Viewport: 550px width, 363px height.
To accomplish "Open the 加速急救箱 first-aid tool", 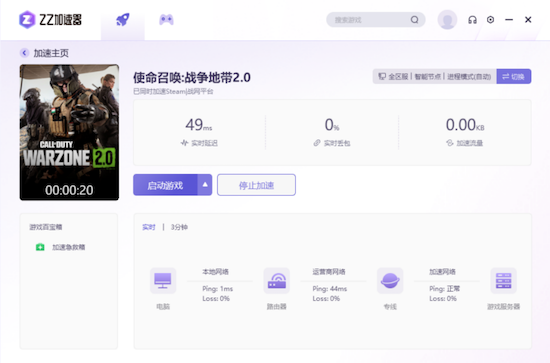I will 61,247.
